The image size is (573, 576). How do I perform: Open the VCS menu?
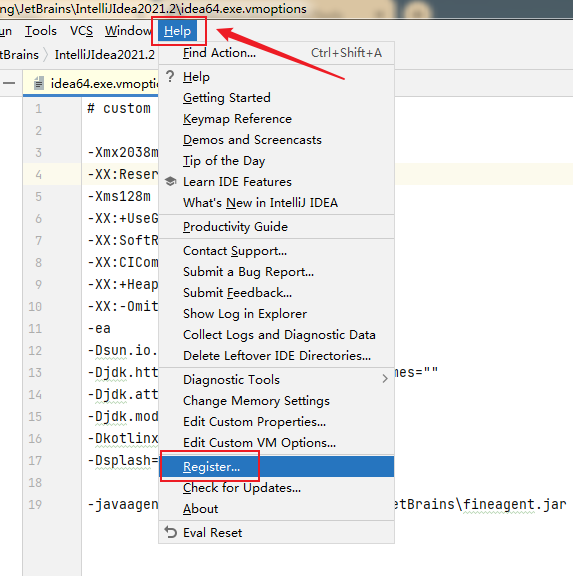pos(81,31)
